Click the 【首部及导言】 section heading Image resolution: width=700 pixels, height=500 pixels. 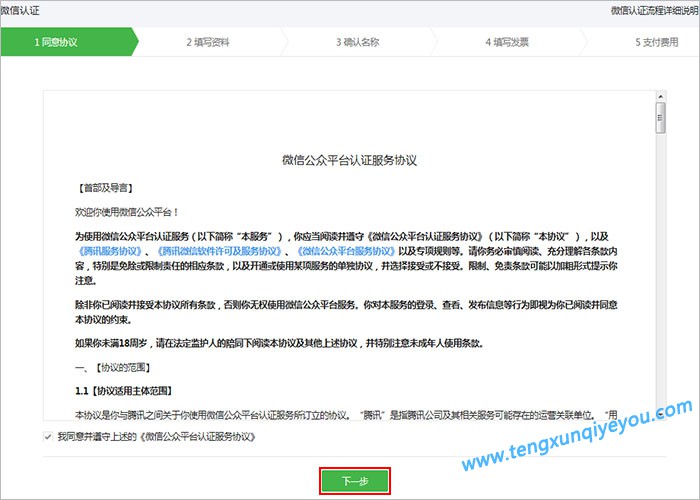(104, 188)
